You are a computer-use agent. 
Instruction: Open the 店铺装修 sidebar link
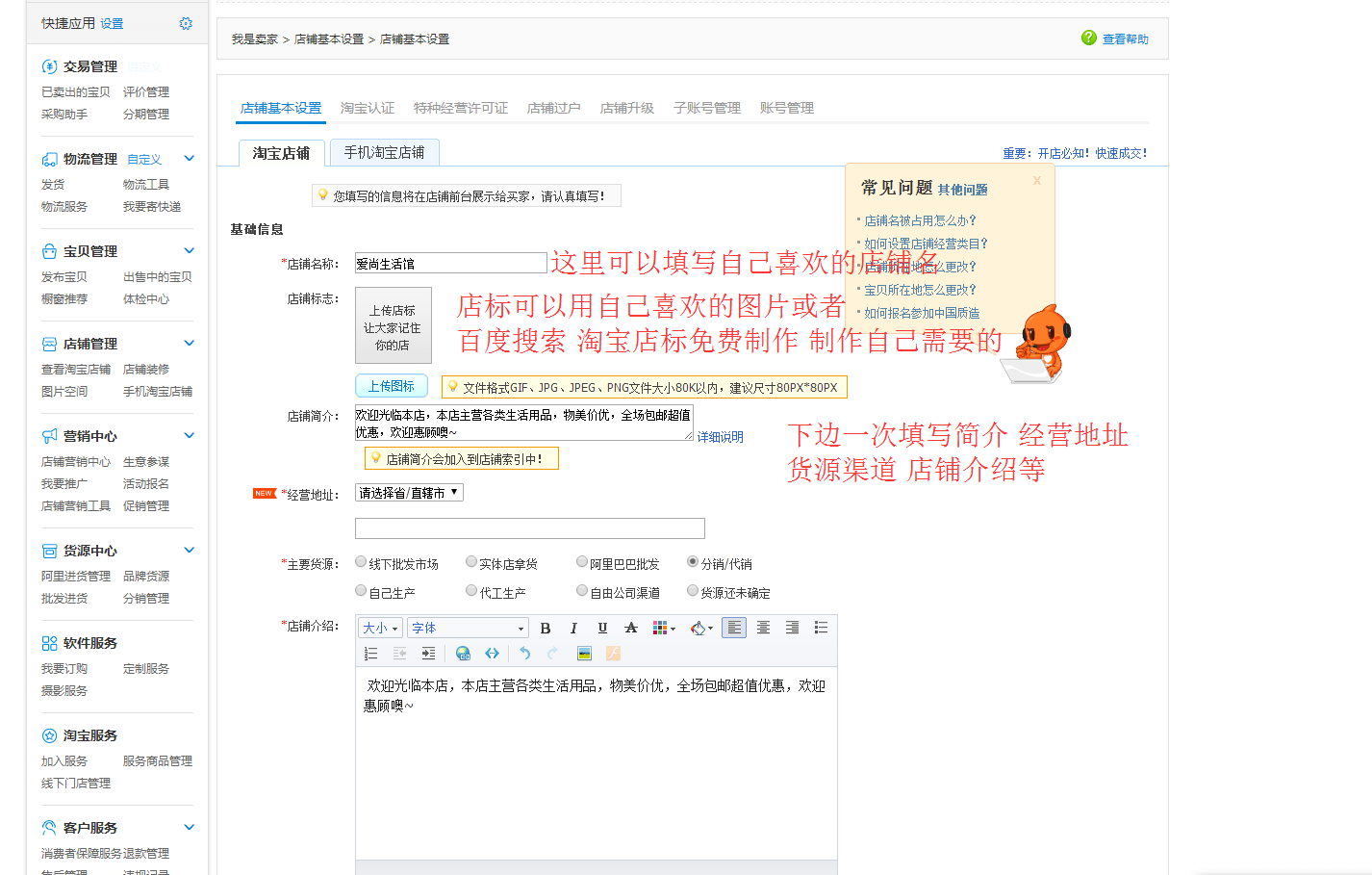point(146,370)
